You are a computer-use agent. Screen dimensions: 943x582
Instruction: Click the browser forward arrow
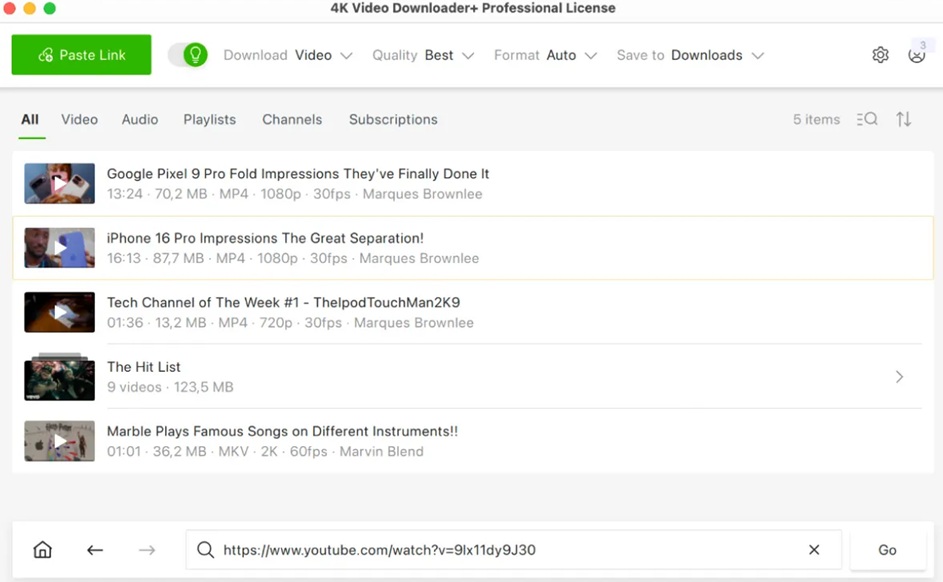click(147, 550)
